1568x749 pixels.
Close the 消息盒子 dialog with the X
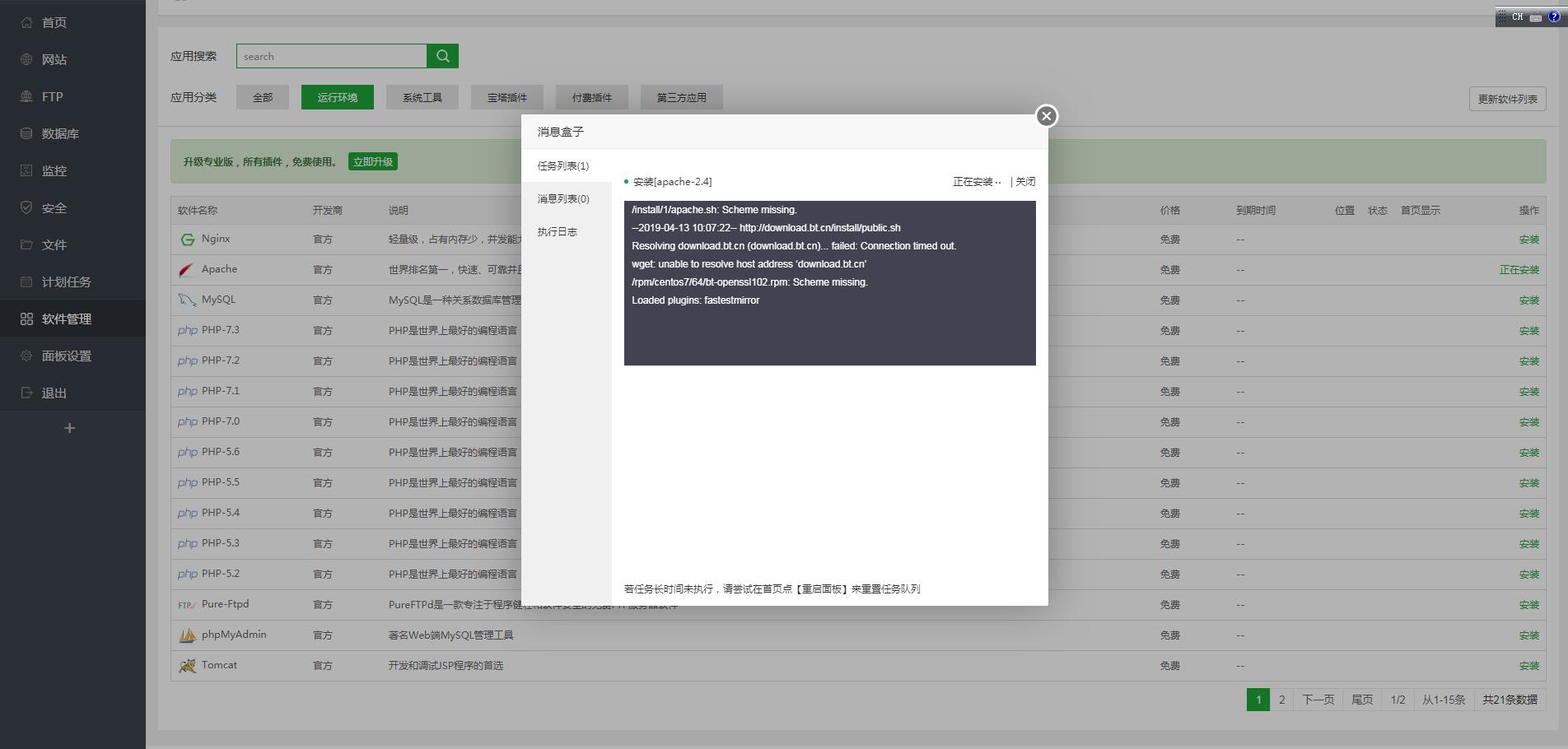(x=1046, y=116)
